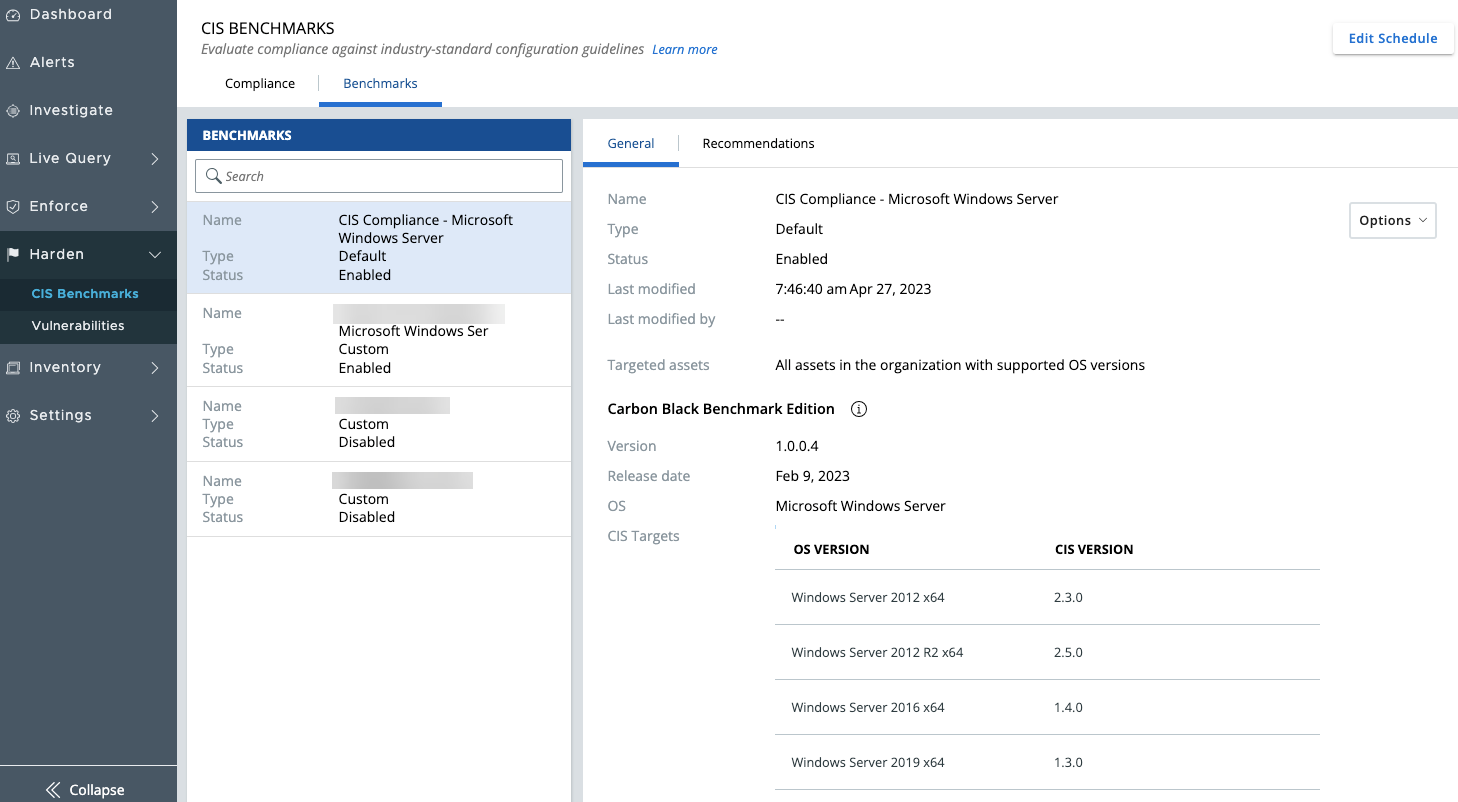The image size is (1458, 802).
Task: Click the CIS BENCHMARKS page title
Action: [268, 28]
